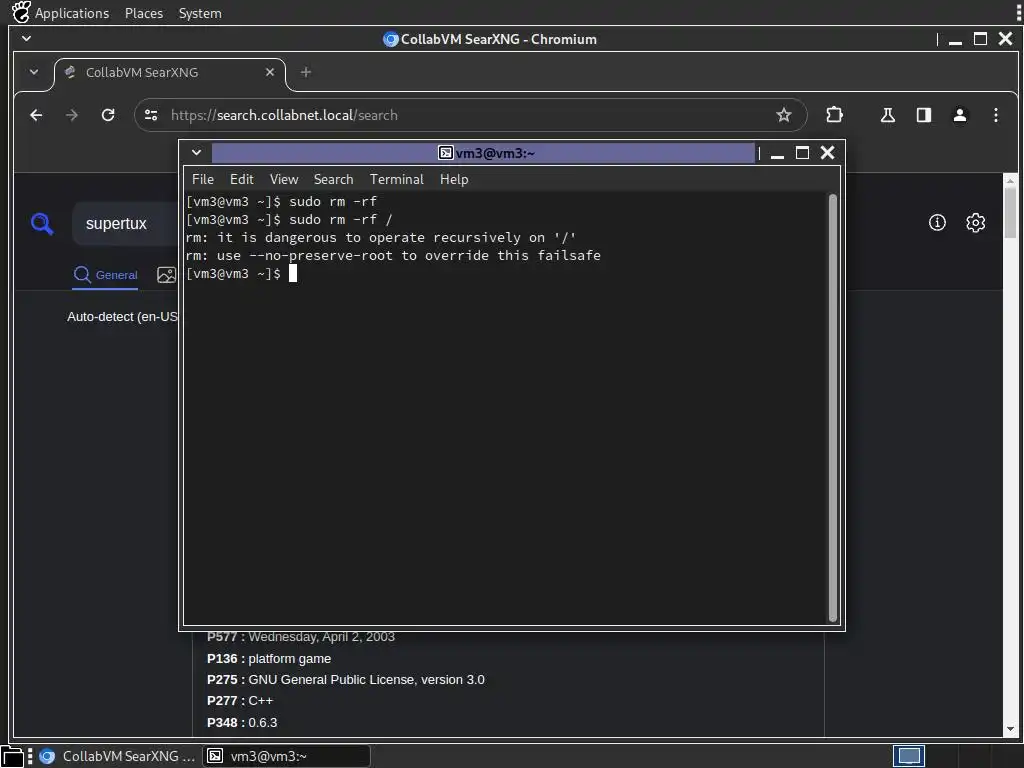Open SearXNG about info icon
Viewport: 1024px width, 768px height.
click(x=937, y=223)
